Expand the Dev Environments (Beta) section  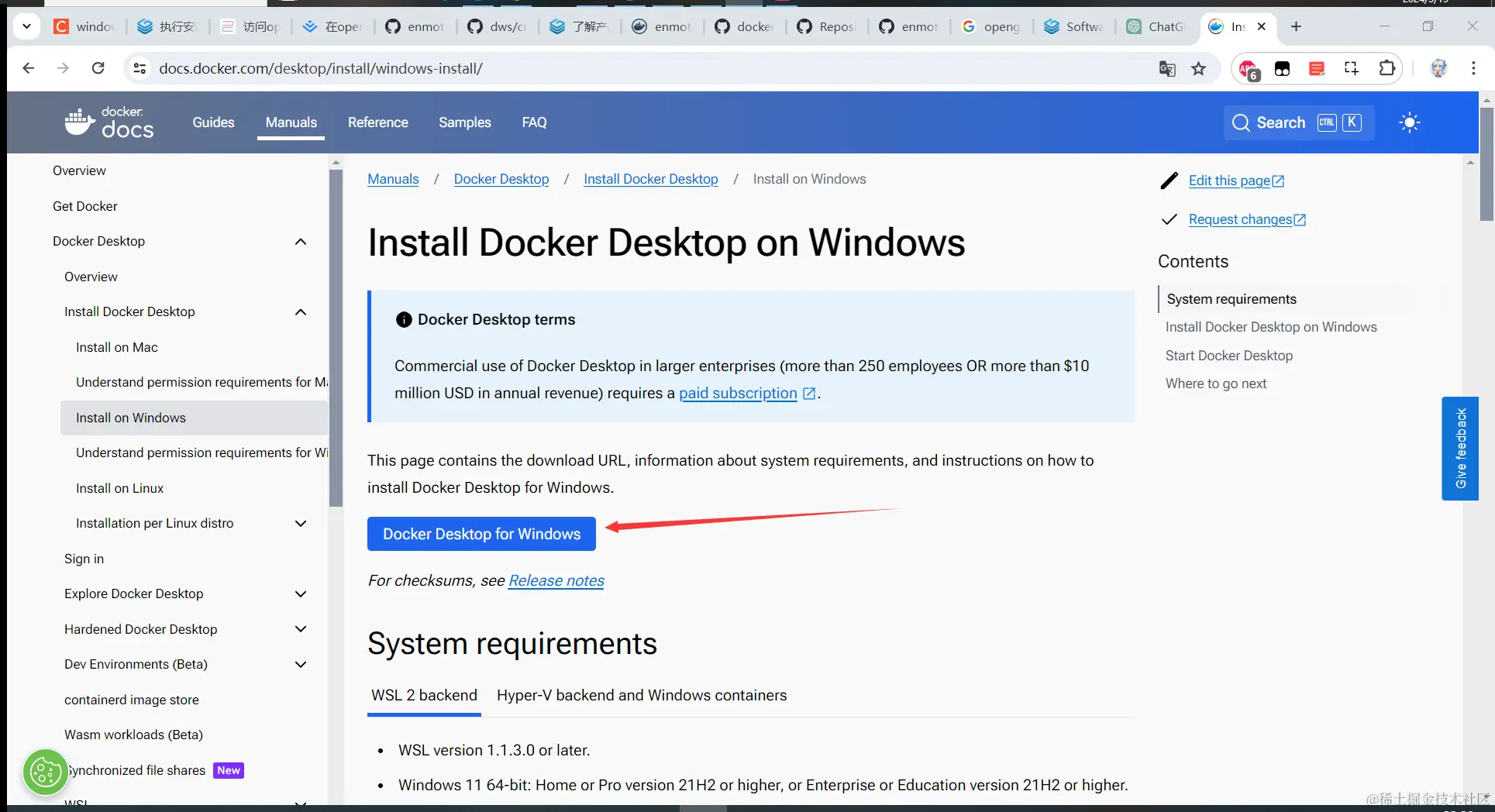301,664
